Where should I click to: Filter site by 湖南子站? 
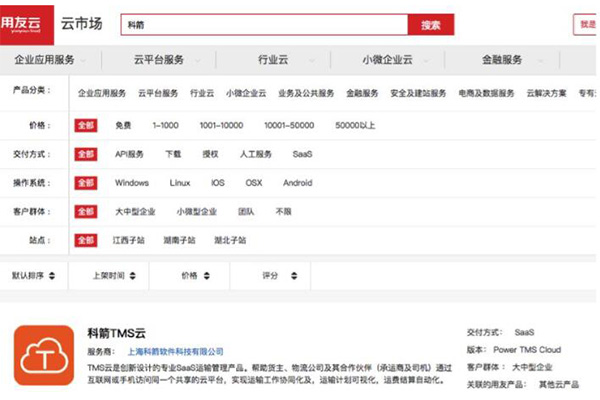click(179, 240)
